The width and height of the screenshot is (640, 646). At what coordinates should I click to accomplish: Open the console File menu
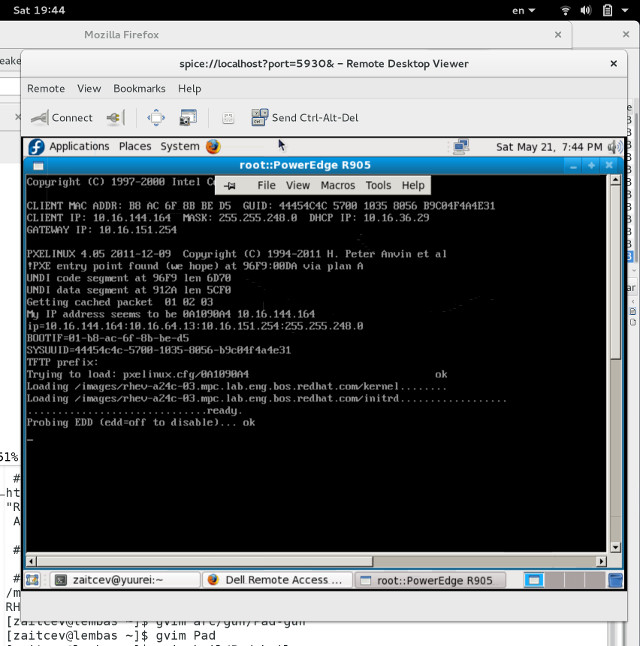coord(266,185)
